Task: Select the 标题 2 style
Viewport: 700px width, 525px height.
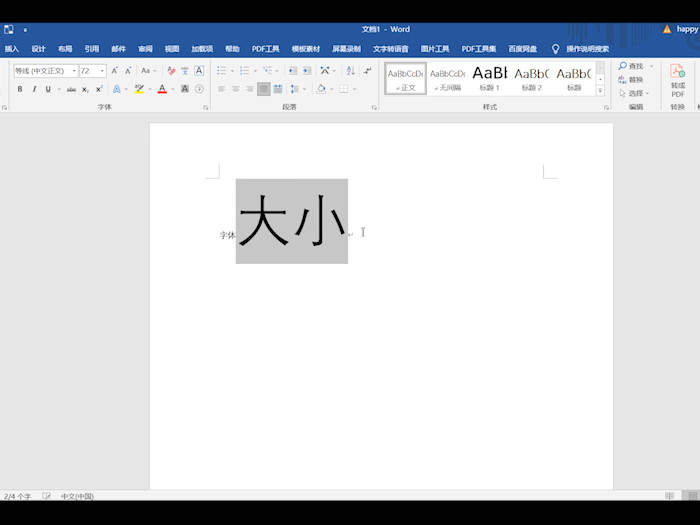Action: coord(532,79)
